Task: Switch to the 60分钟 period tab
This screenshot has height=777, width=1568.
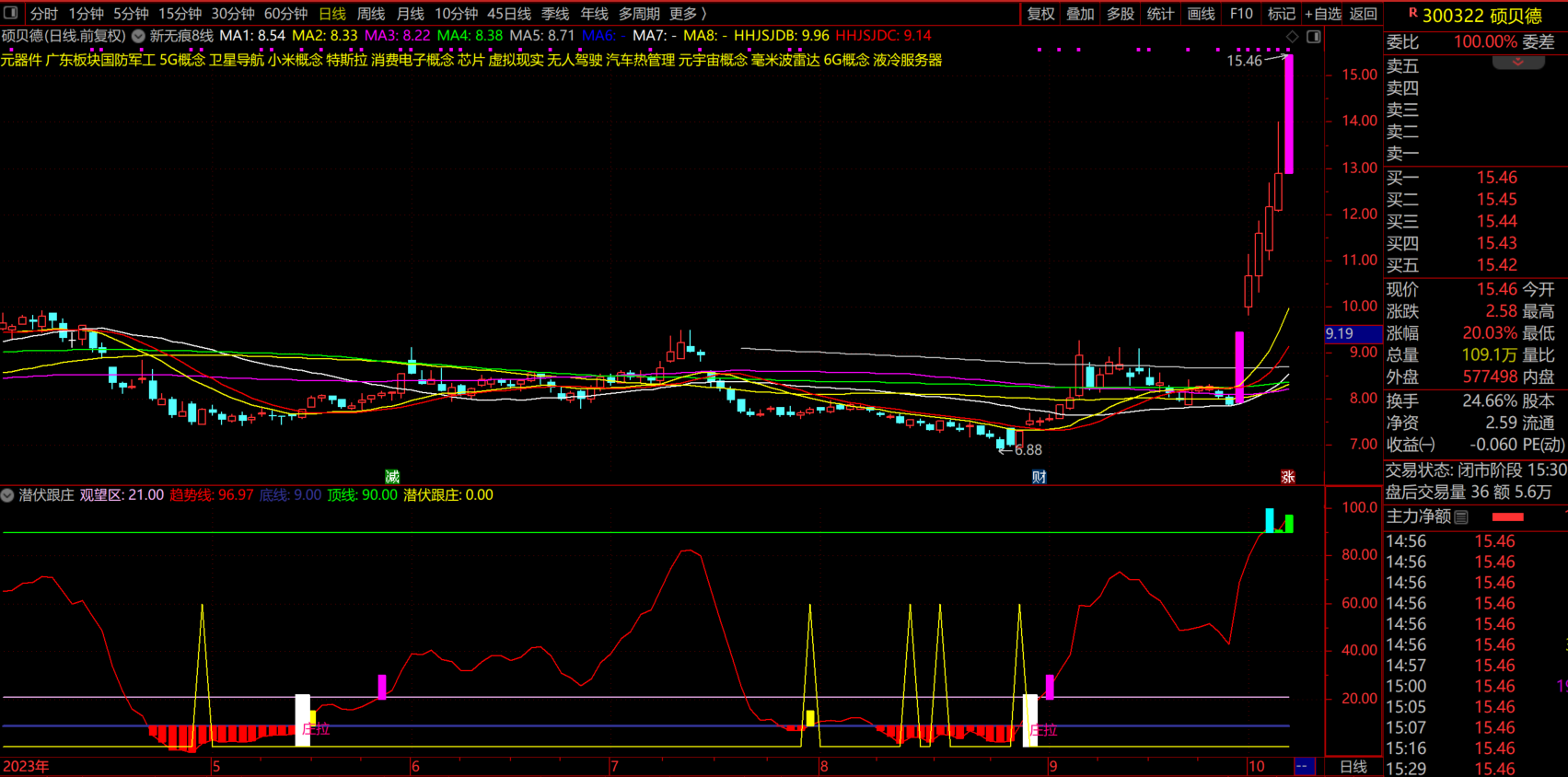Action: (x=285, y=14)
